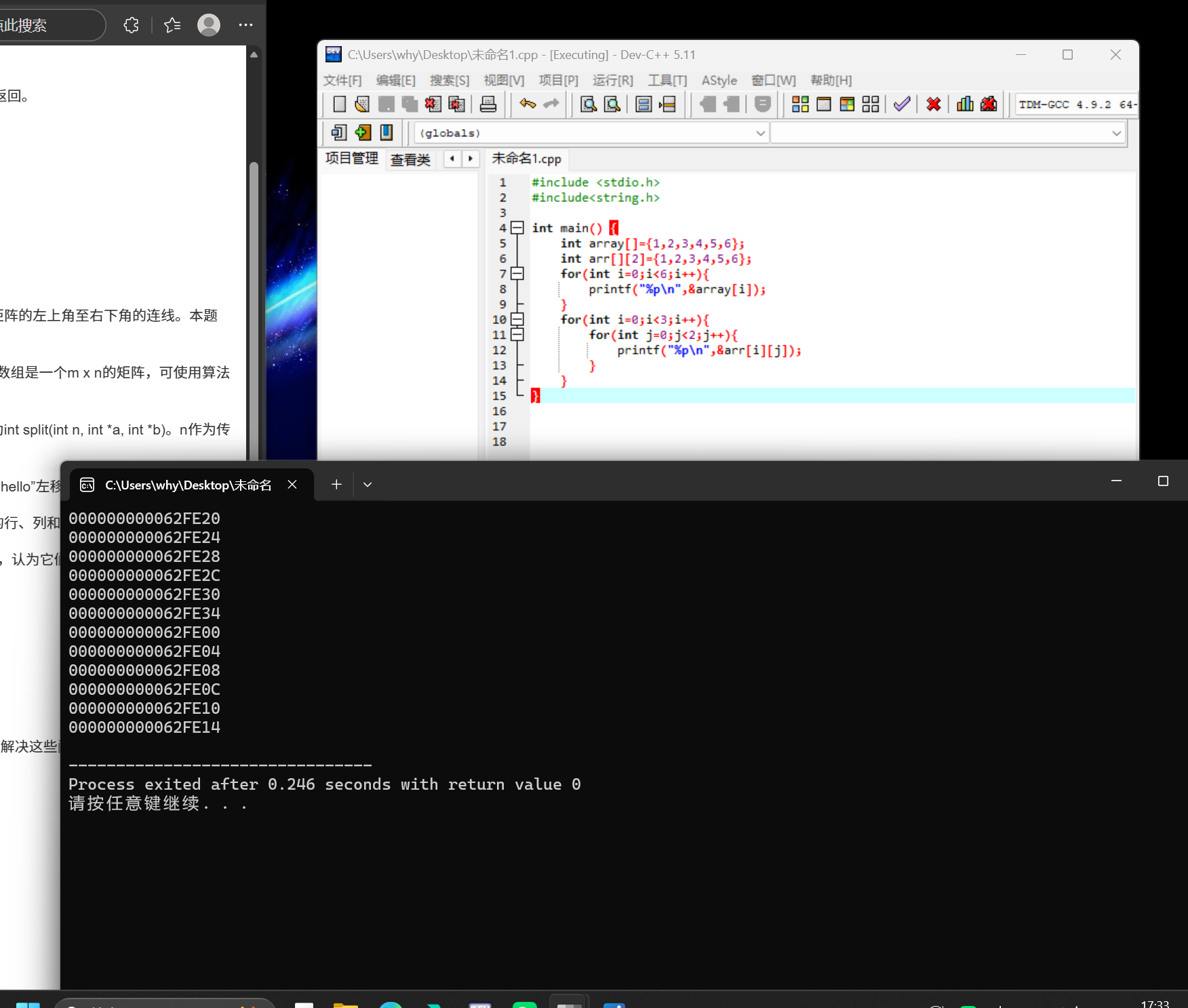The height and width of the screenshot is (1008, 1188).
Task: Close the terminal tab
Action: 292,485
